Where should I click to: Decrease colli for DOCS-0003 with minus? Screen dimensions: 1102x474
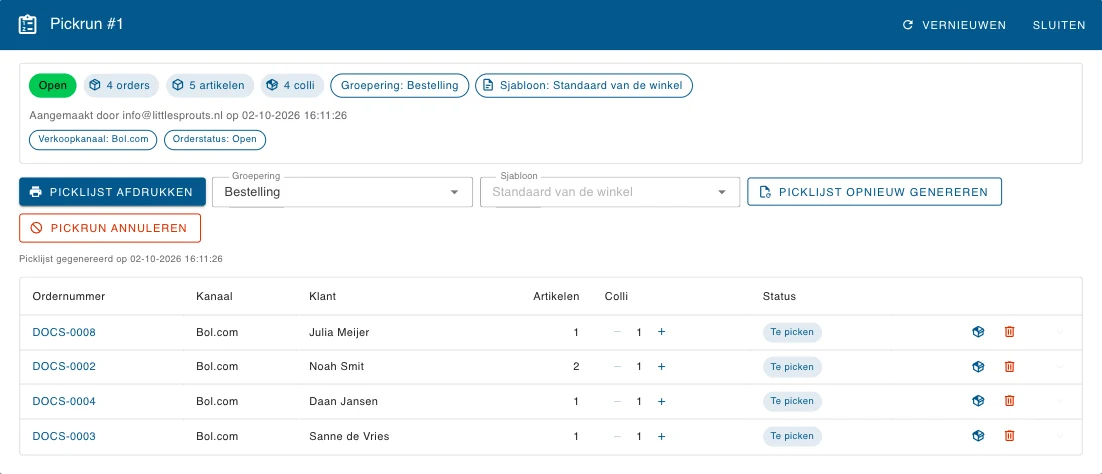pos(617,436)
